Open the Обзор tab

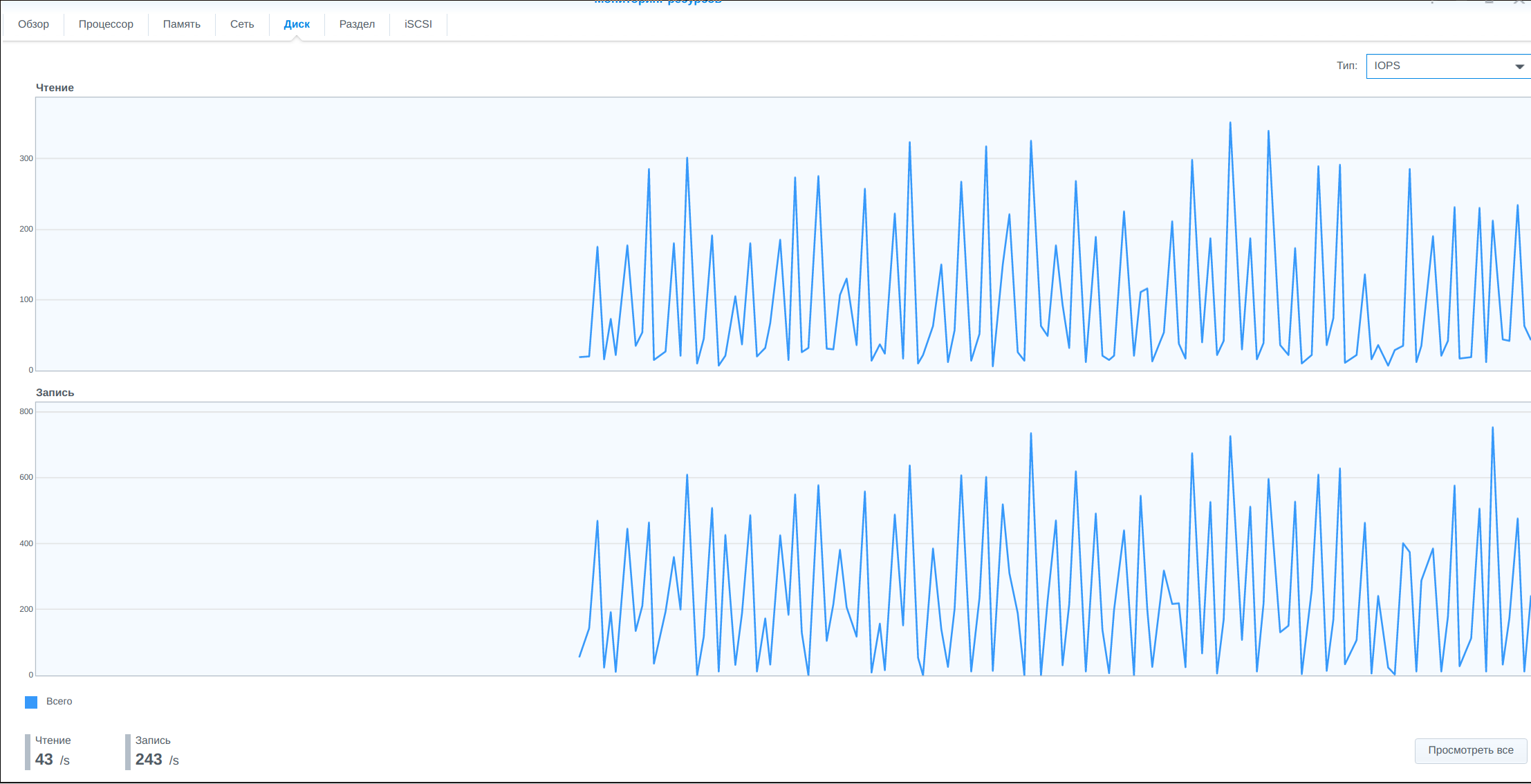pos(33,24)
